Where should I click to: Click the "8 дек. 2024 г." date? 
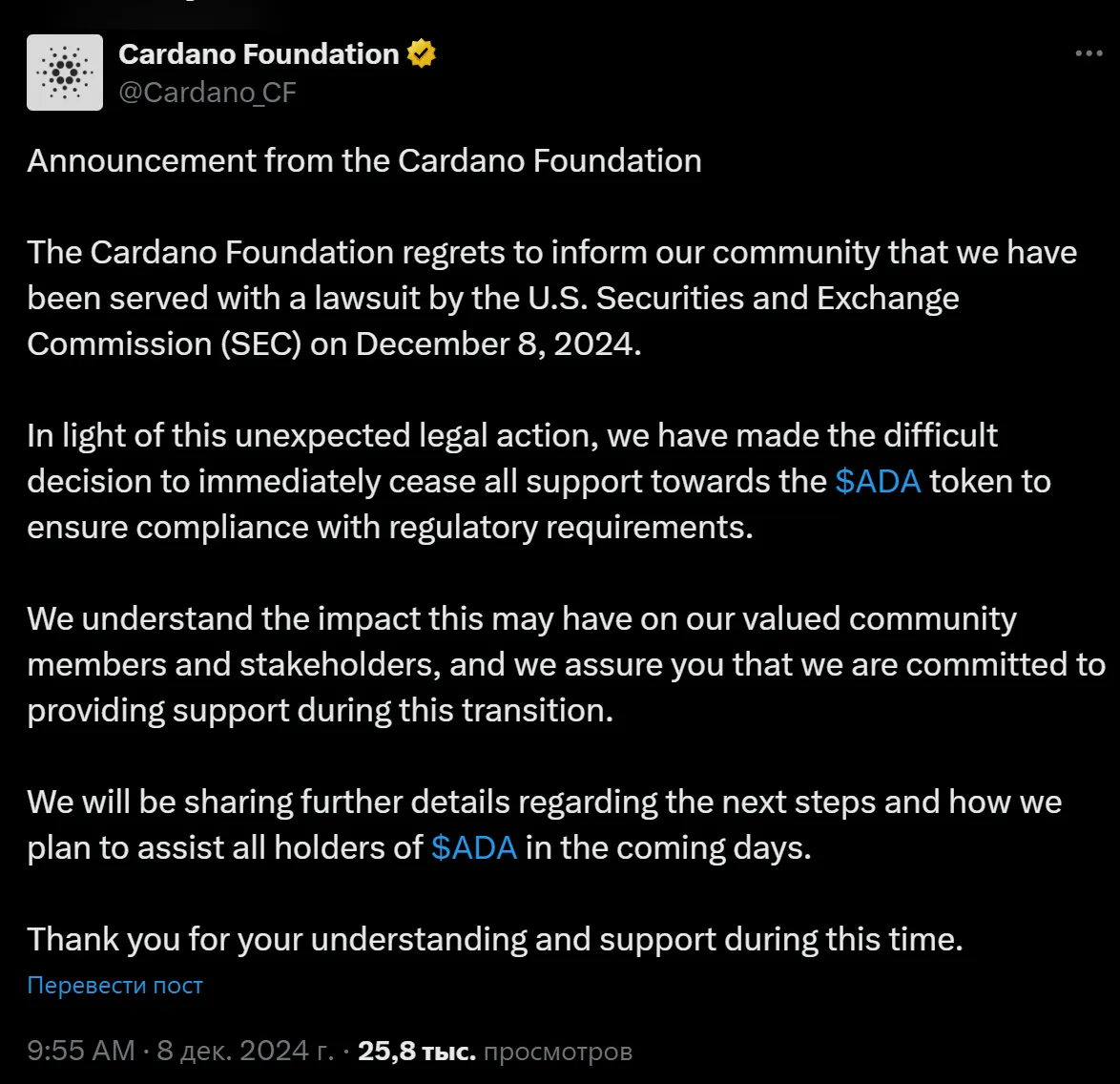[245, 1052]
